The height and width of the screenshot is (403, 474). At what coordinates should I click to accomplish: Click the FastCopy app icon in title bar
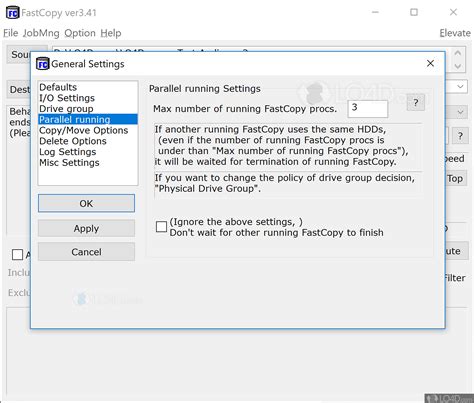click(x=13, y=13)
